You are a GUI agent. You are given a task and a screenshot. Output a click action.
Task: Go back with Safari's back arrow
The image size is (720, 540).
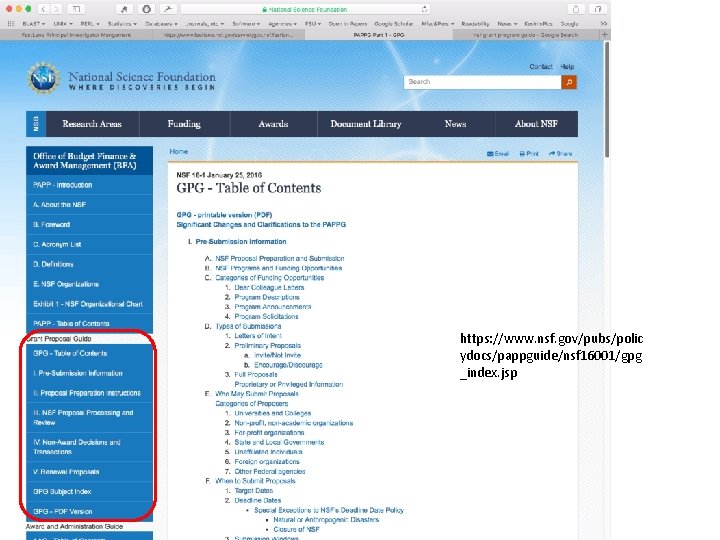pos(43,9)
